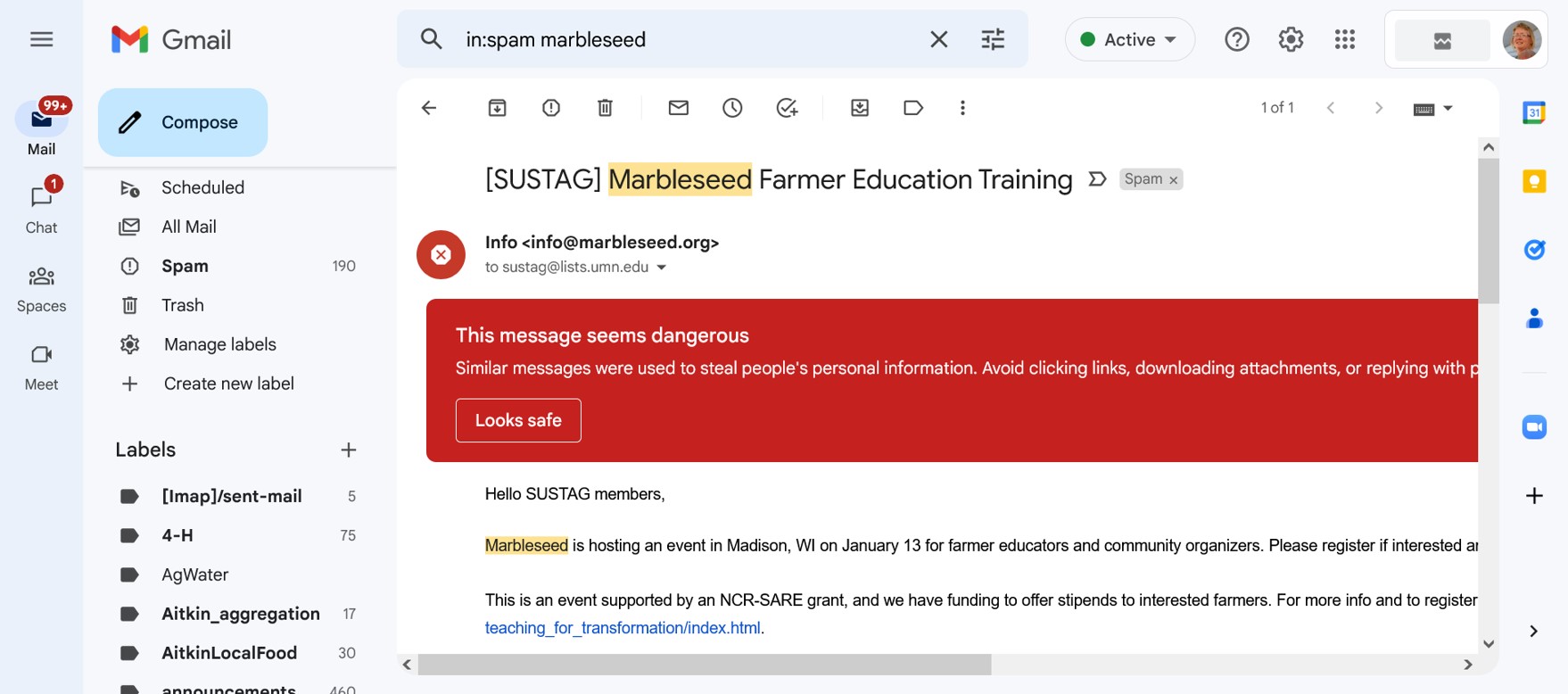Image resolution: width=1568 pixels, height=694 pixels.
Task: Click the scroll right arrow
Action: [x=1467, y=665]
